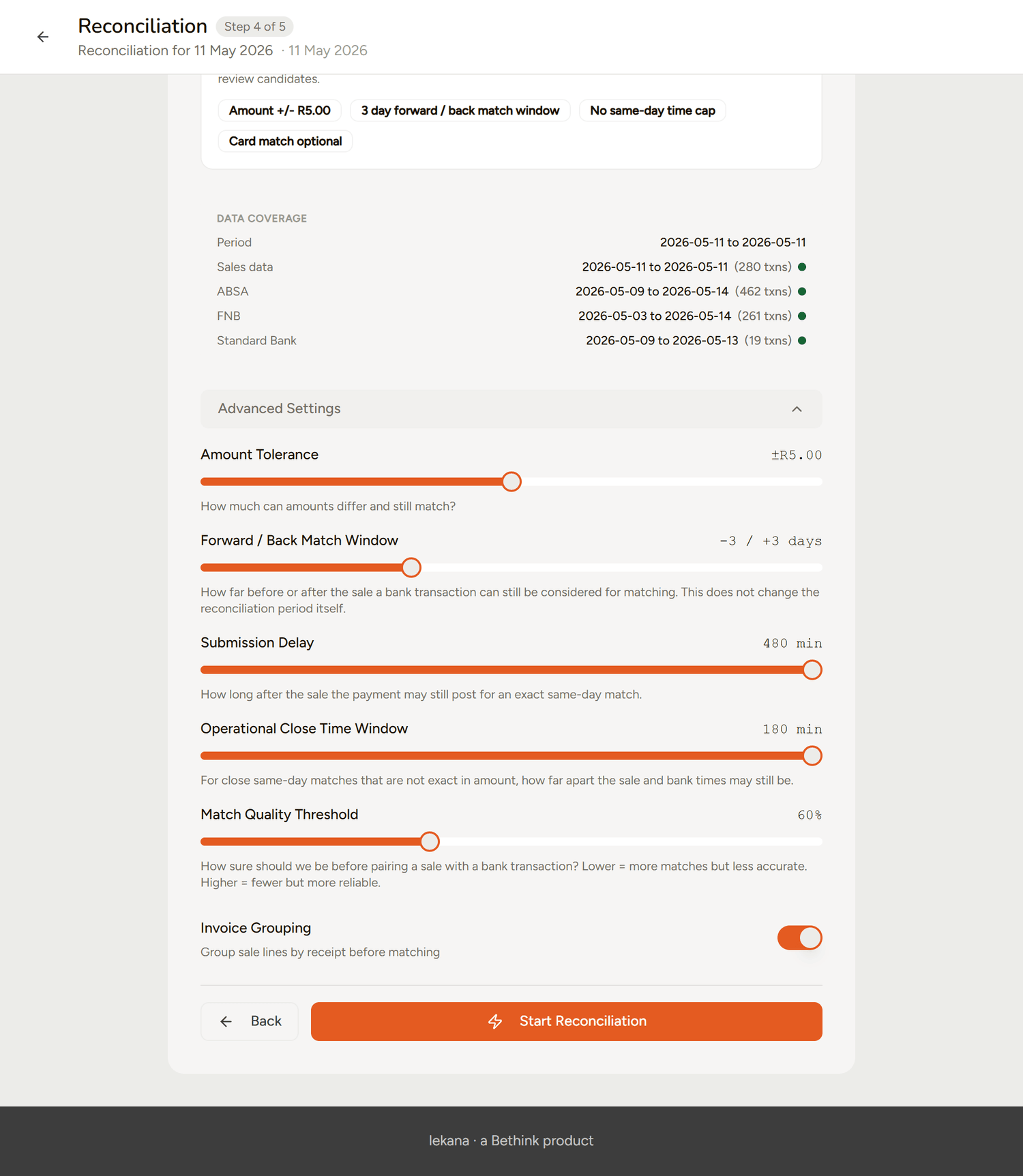
Task: Click the (462 txns) ABSA count
Action: coord(764,291)
